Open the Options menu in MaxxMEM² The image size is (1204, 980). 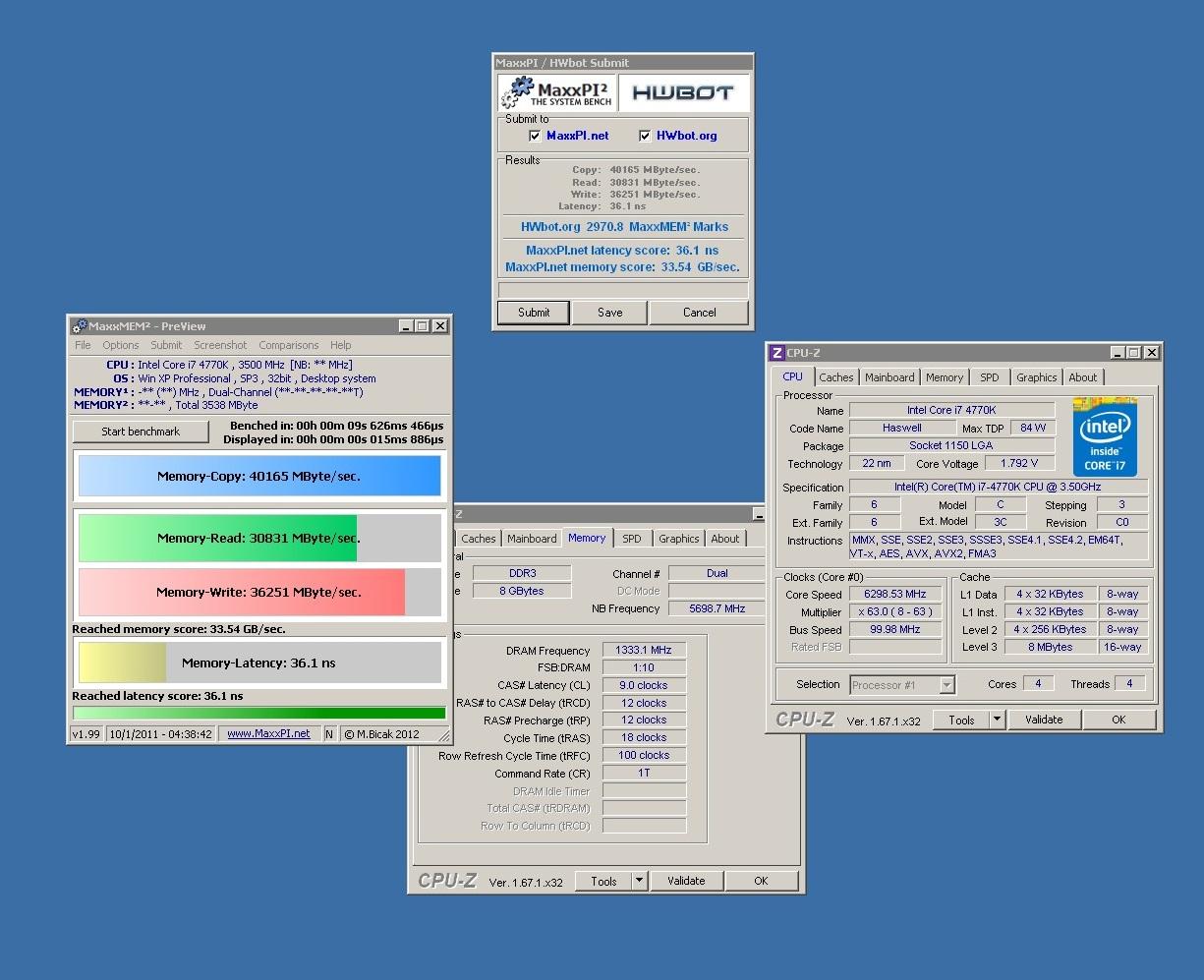pyautogui.click(x=121, y=345)
